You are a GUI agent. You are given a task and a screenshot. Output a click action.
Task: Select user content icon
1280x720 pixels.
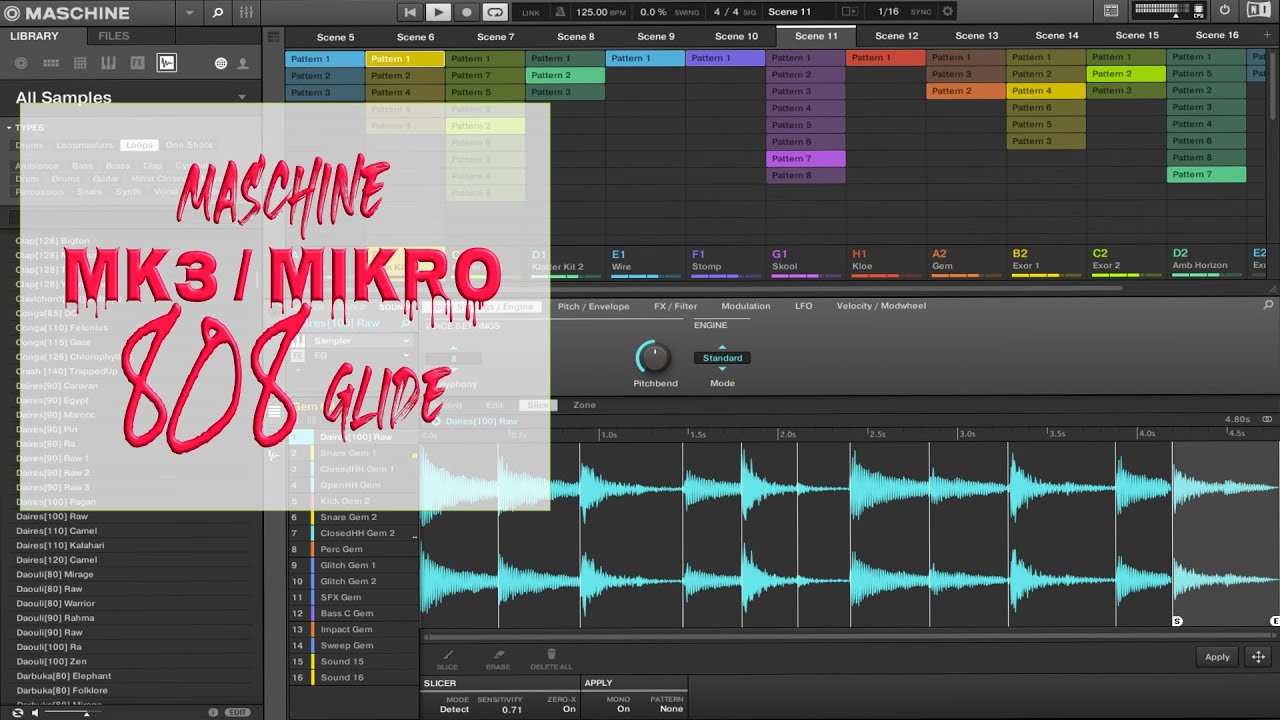(242, 63)
